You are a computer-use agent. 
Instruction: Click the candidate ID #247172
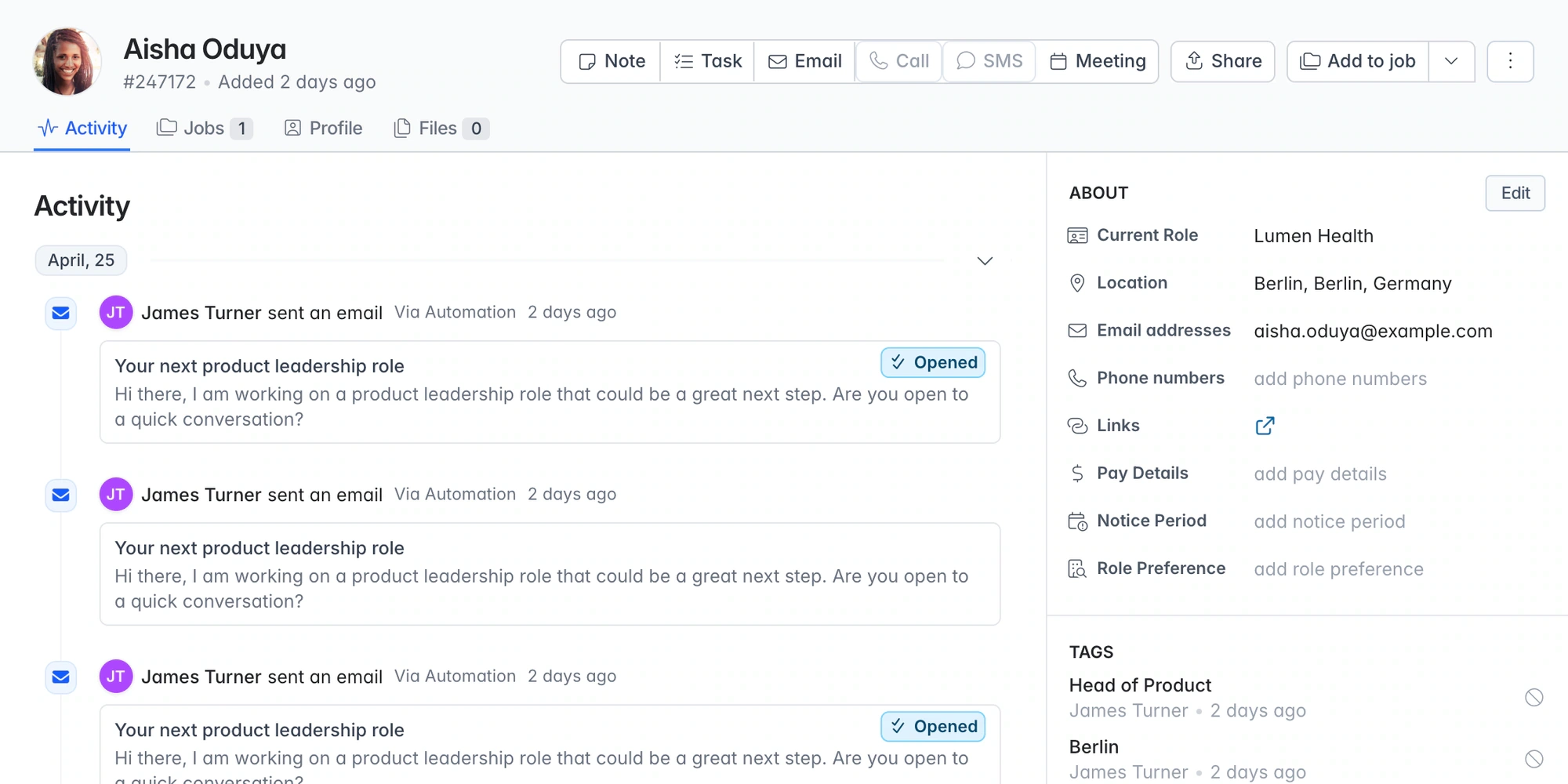pyautogui.click(x=159, y=82)
